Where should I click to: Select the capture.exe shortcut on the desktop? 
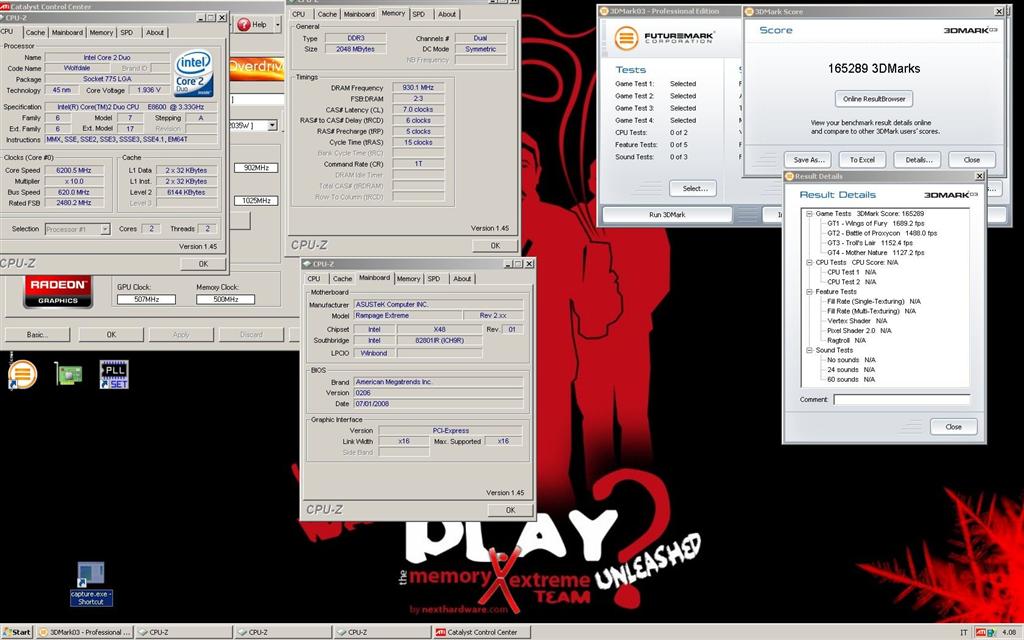point(91,583)
